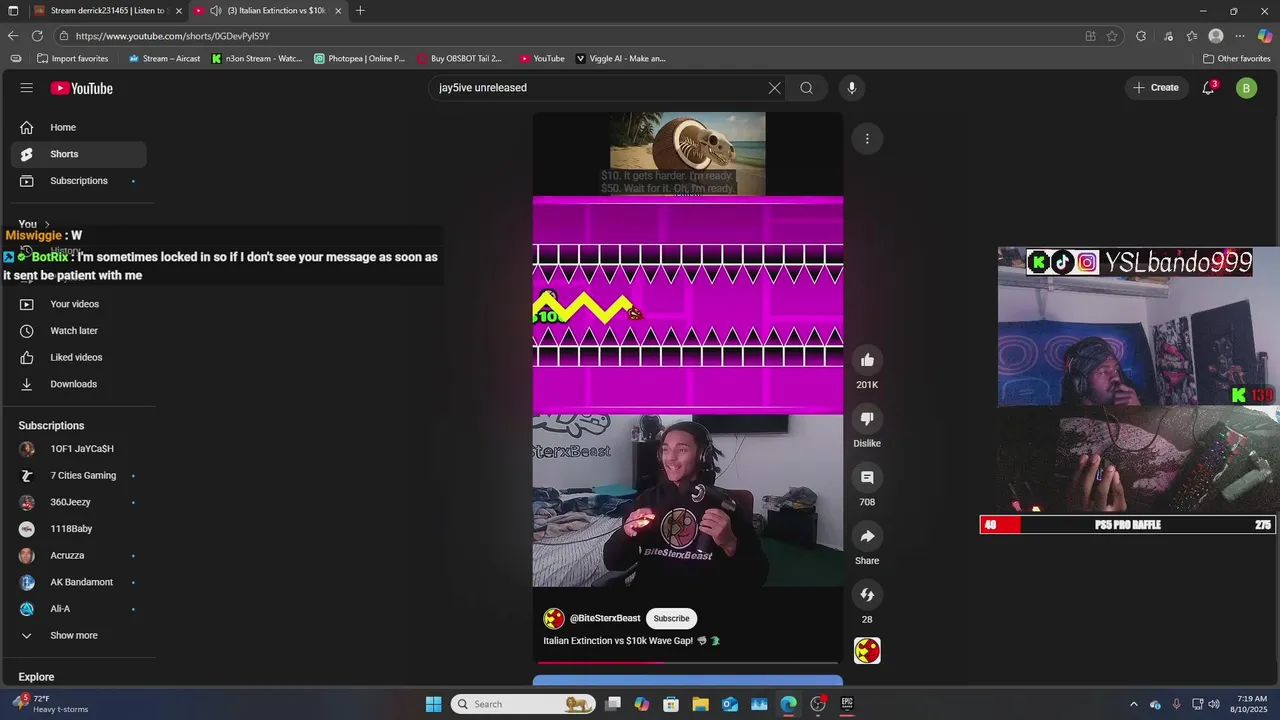Image resolution: width=1280 pixels, height=720 pixels.
Task: Click the Remix icon above 28
Action: coord(867,595)
